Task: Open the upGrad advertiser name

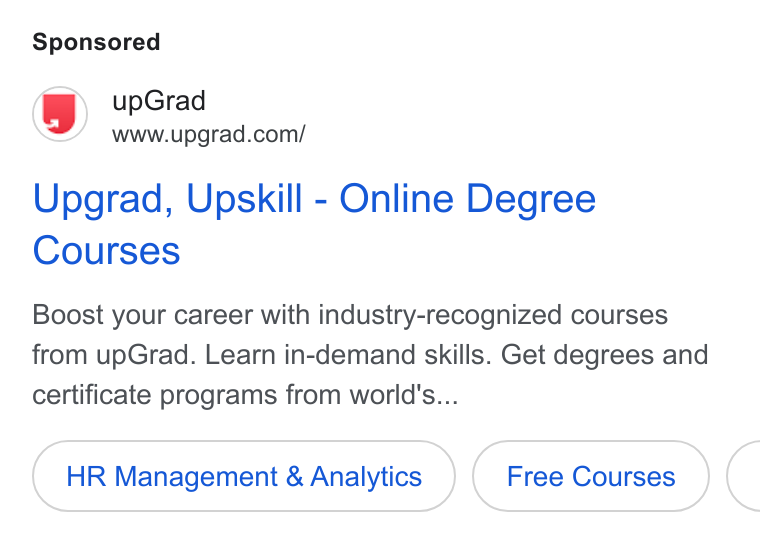Action: (159, 101)
